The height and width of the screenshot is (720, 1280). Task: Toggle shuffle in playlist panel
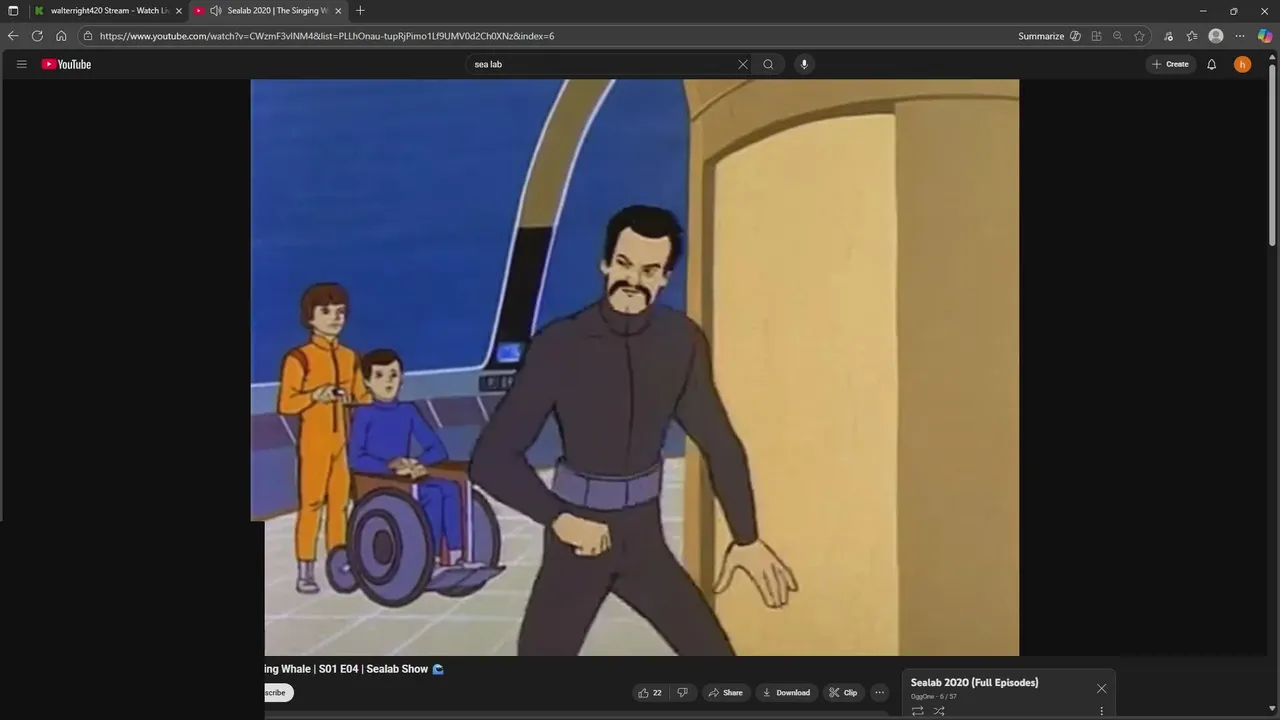939,711
